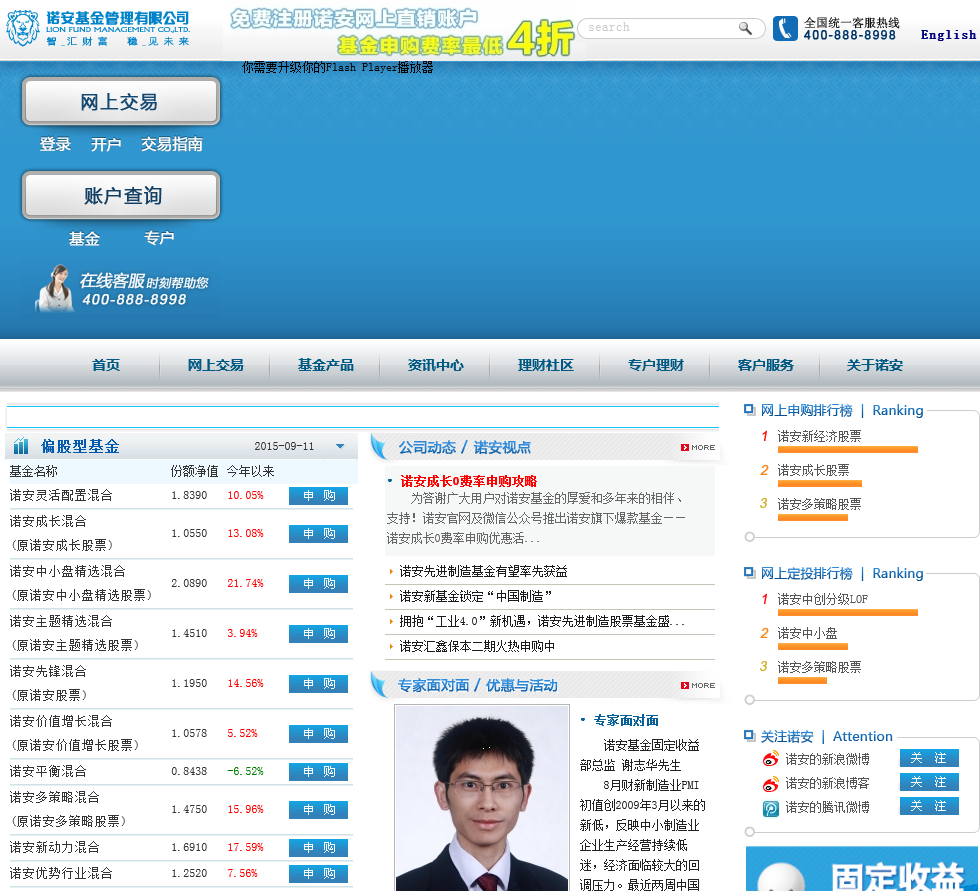Viewport: 980px width, 891px height.
Task: Select 诺安新经济股票 in purchase ranking
Action: click(819, 436)
